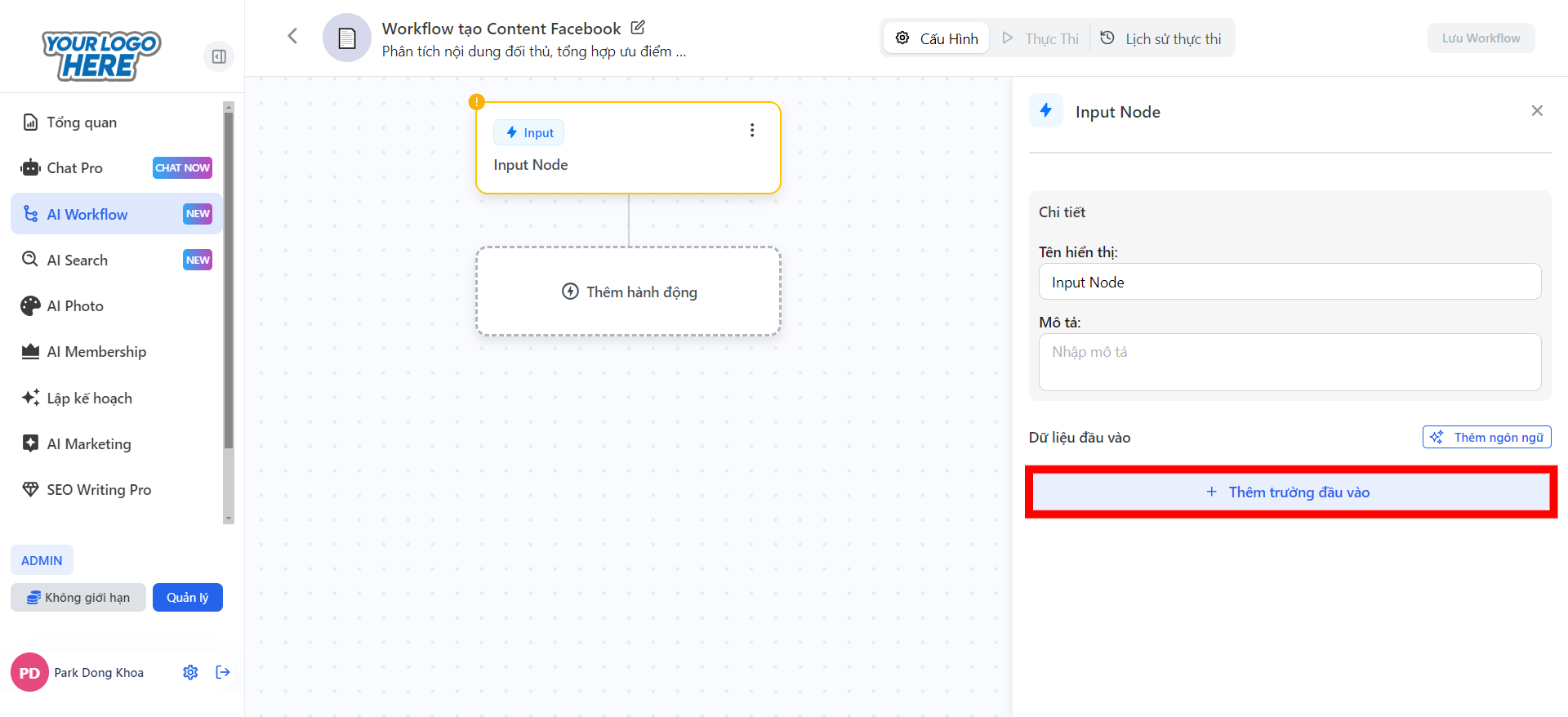Click the Thêm ngôn ngữ button
Viewport: 1568px width, 717px height.
tap(1486, 437)
